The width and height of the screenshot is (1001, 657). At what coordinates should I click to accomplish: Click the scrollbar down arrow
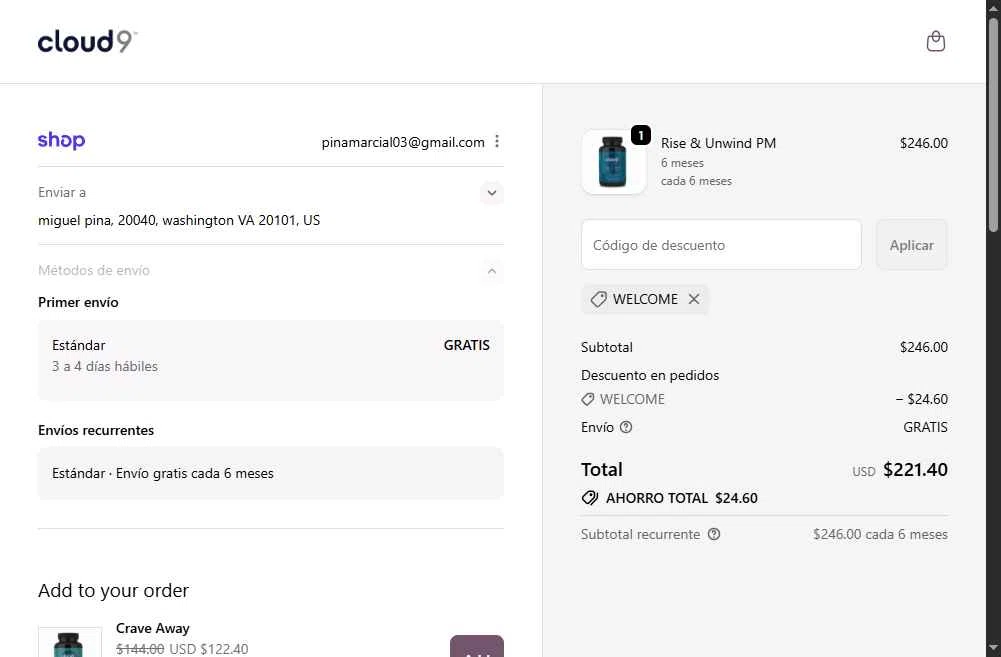pos(993,649)
